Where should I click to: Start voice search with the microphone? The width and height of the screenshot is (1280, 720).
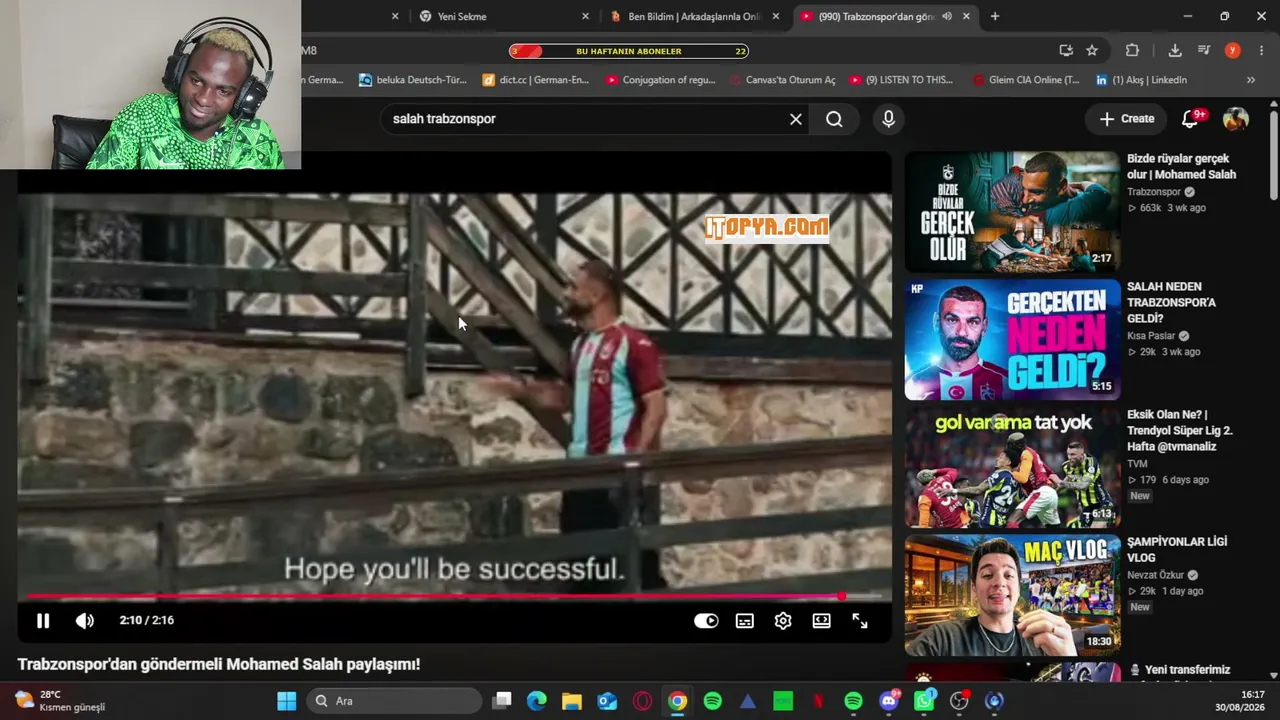click(x=889, y=119)
